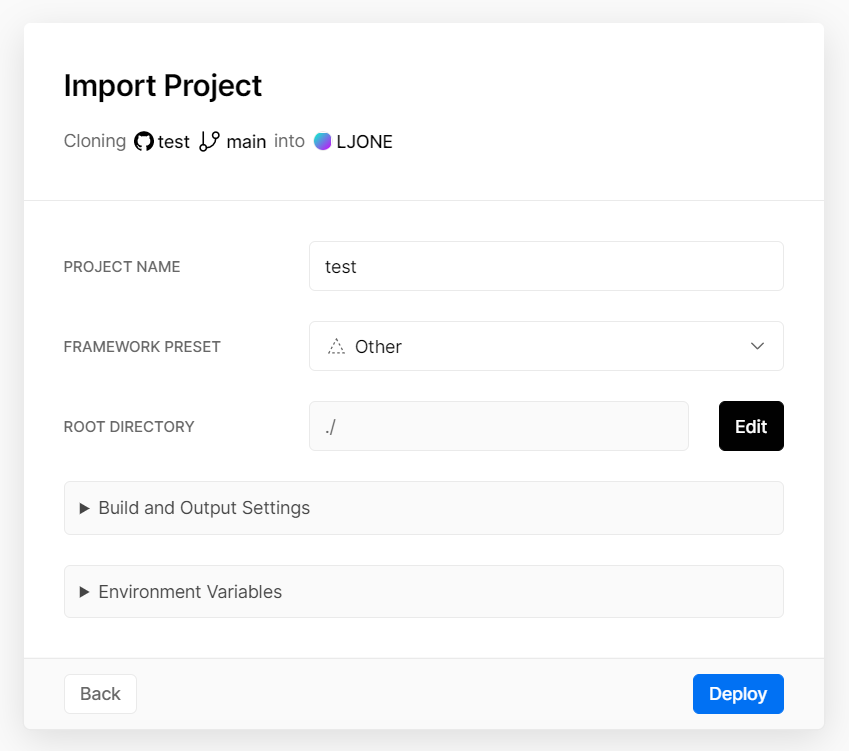Viewport: 849px width, 751px height.
Task: Open dropdown via Framework Preset chevron arrow
Action: pos(757,346)
